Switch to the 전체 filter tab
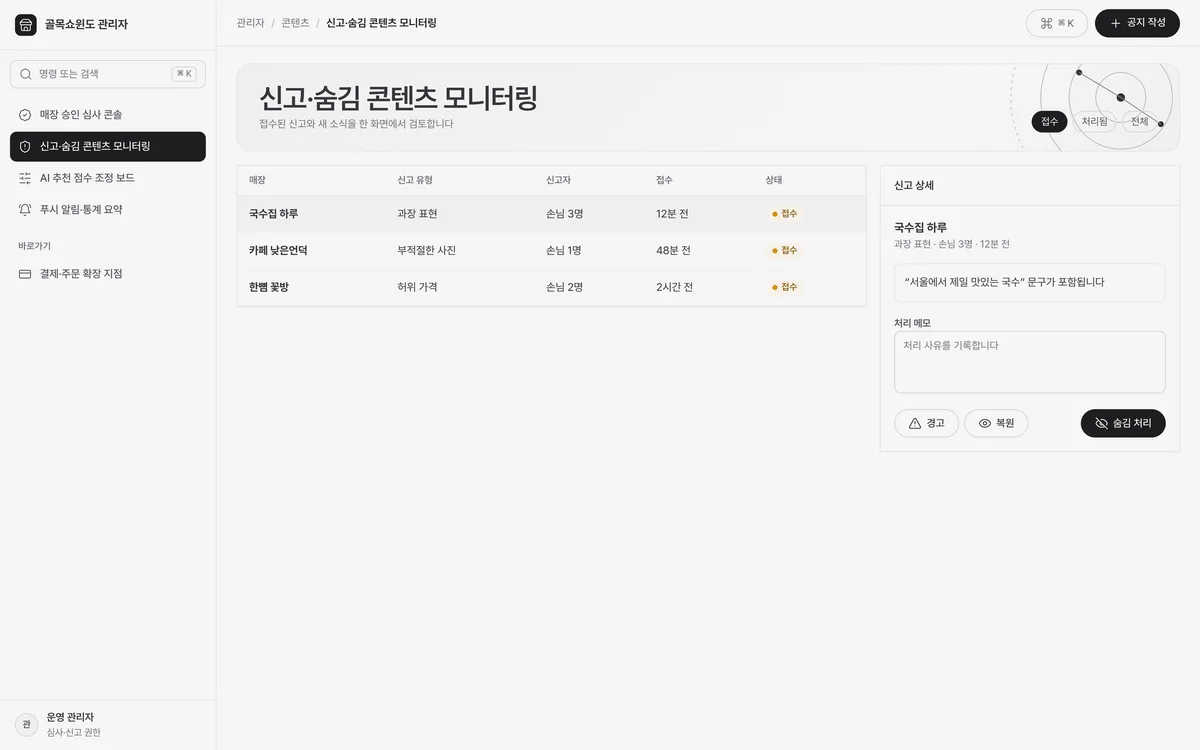1200x750 pixels. 1140,122
